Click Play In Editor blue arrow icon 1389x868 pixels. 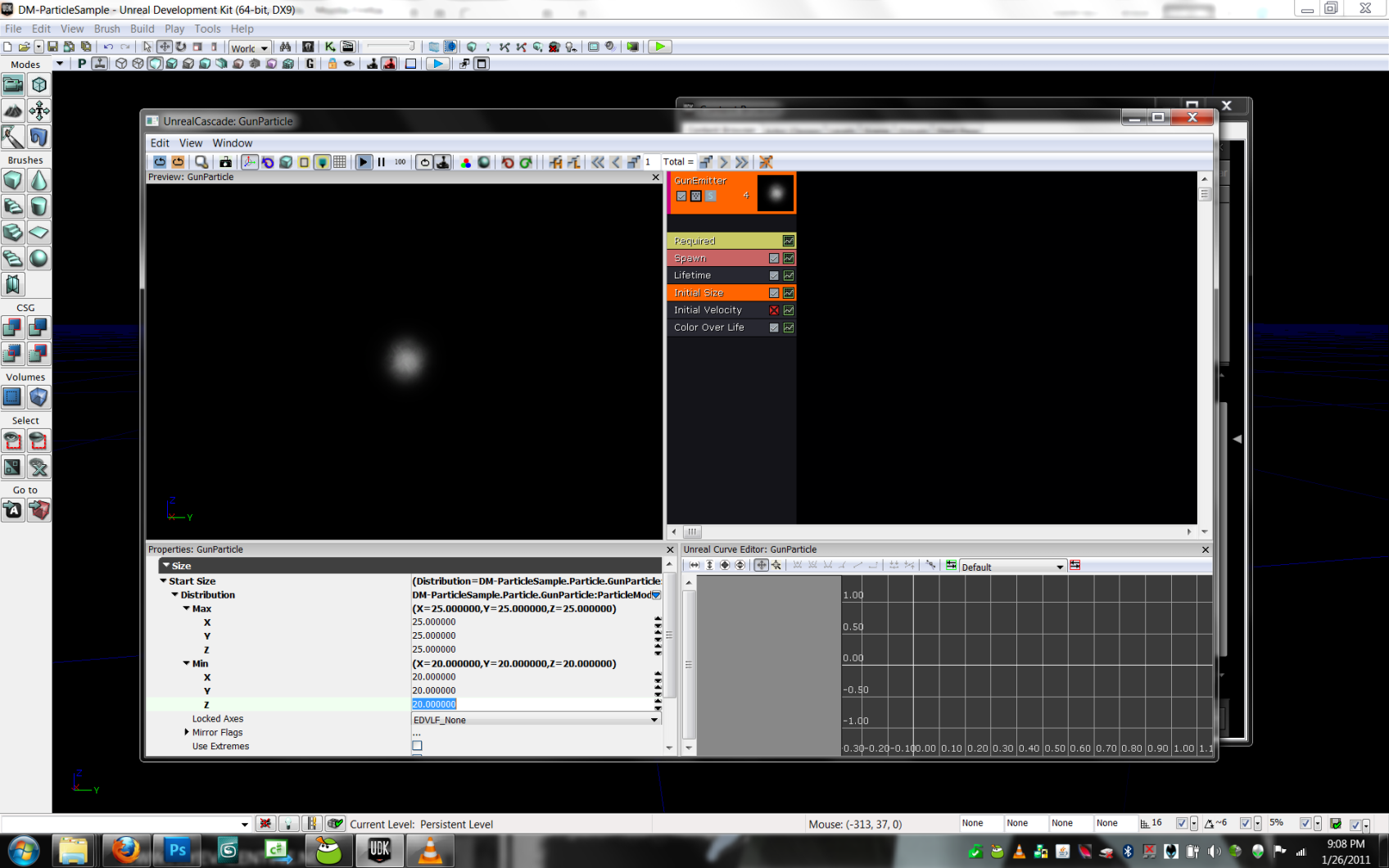[438, 63]
